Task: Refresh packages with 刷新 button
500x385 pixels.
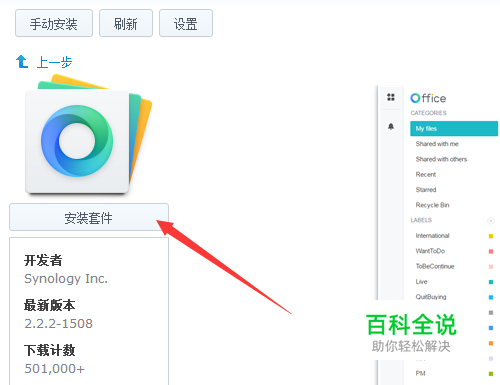Action: 126,23
